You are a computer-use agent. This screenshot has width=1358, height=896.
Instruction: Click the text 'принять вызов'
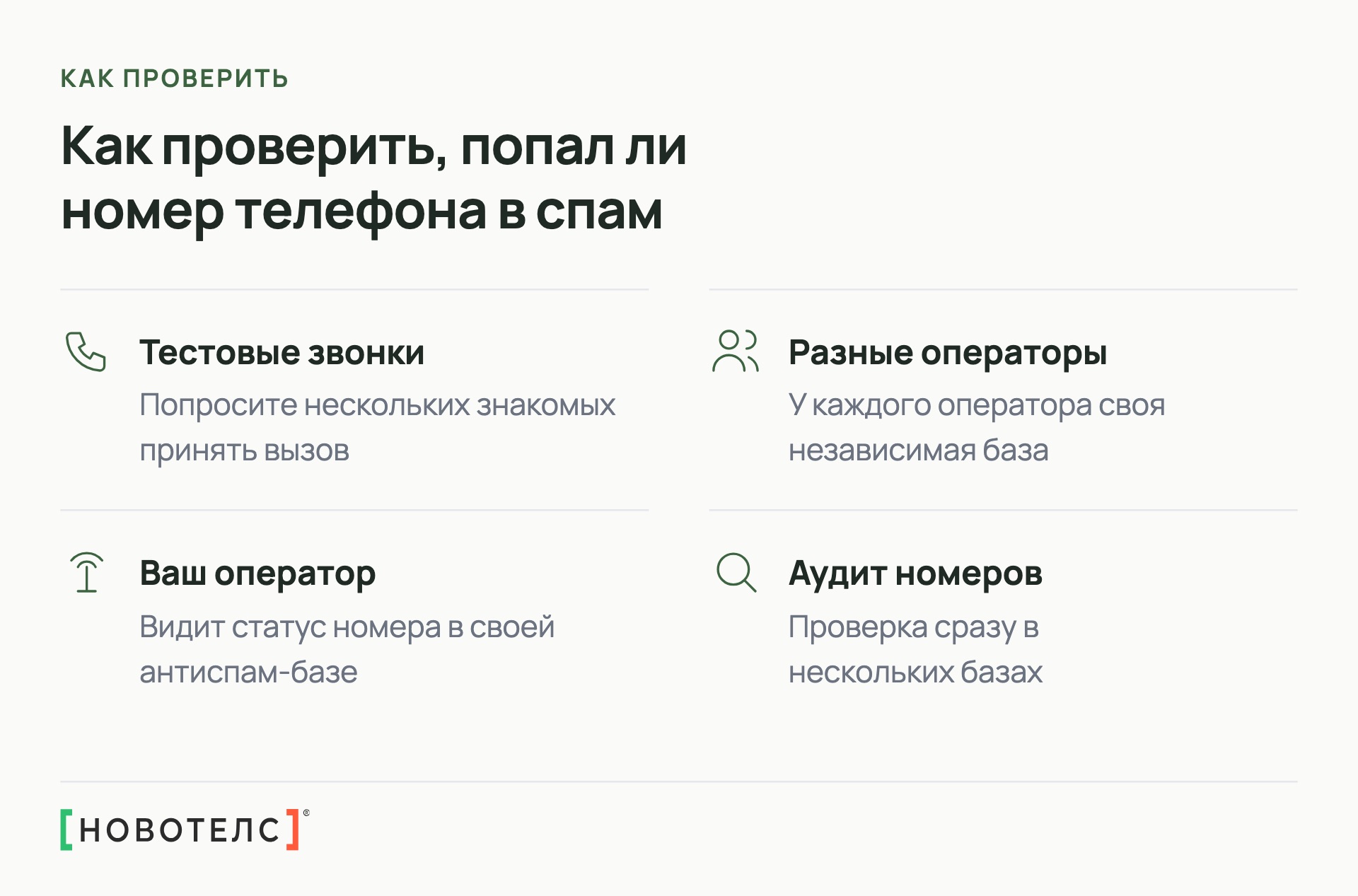tap(244, 451)
